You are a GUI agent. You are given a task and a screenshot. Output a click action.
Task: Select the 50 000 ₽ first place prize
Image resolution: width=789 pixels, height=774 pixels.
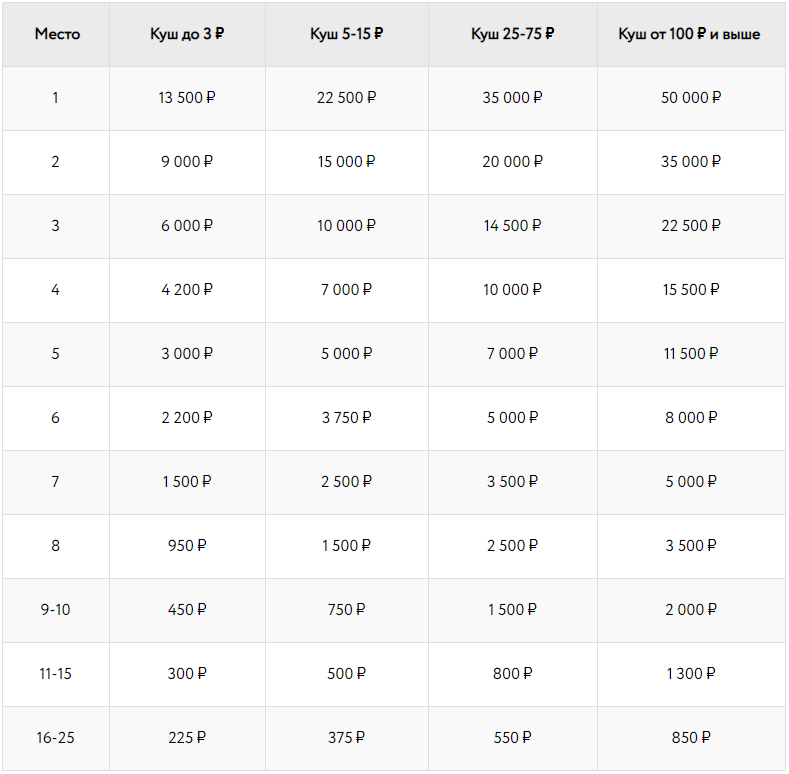point(690,98)
